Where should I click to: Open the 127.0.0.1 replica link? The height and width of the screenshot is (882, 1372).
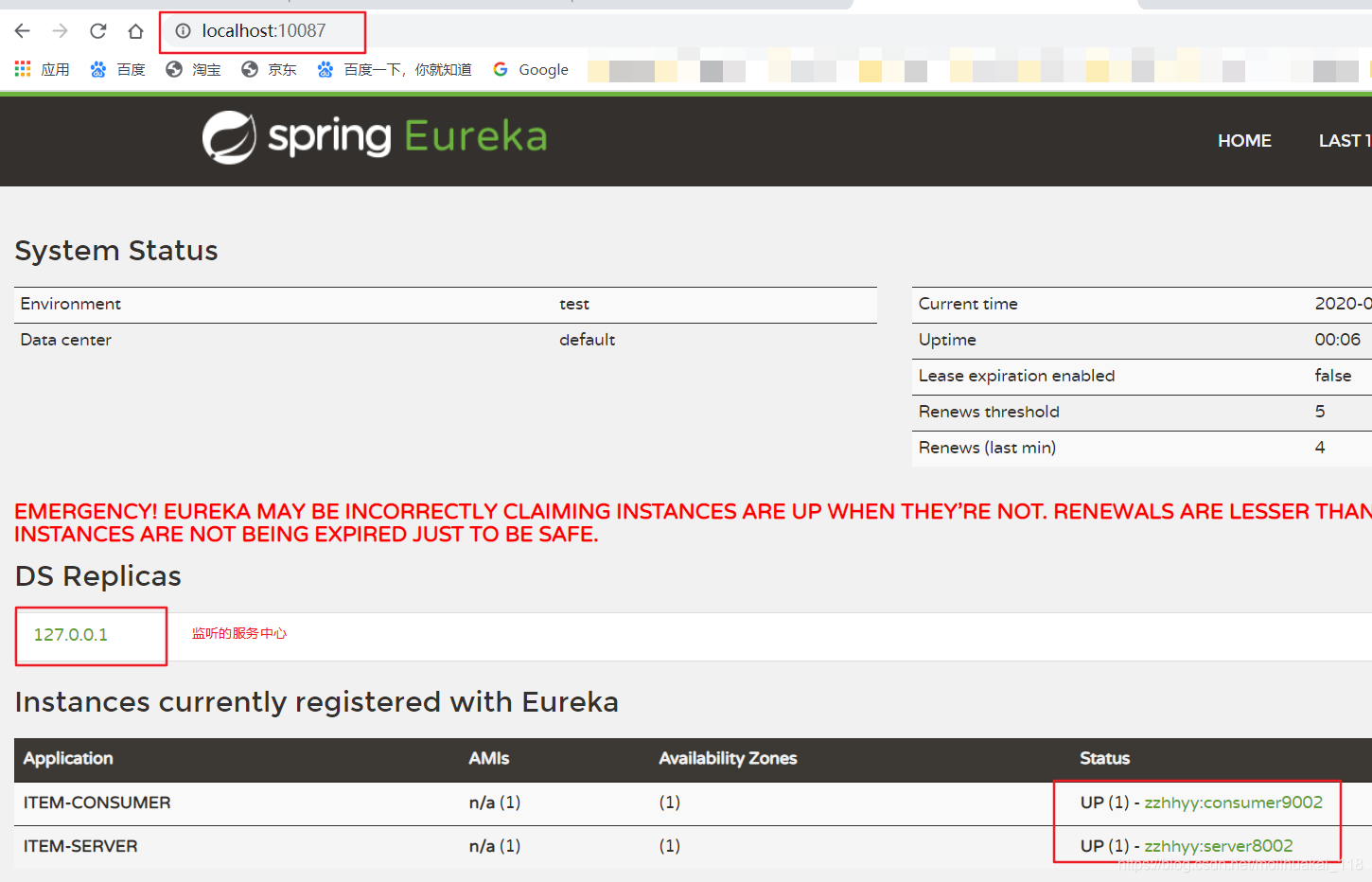(71, 635)
